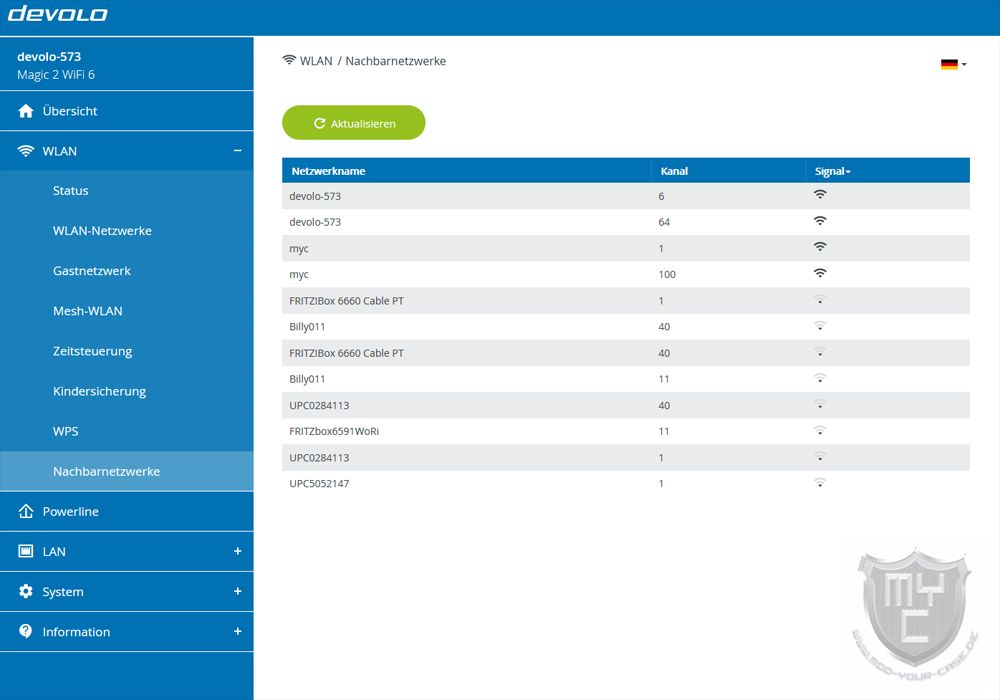Screen dimensions: 1000x700
Task: Click signal icon for Billy011 channel 40
Action: click(x=820, y=326)
